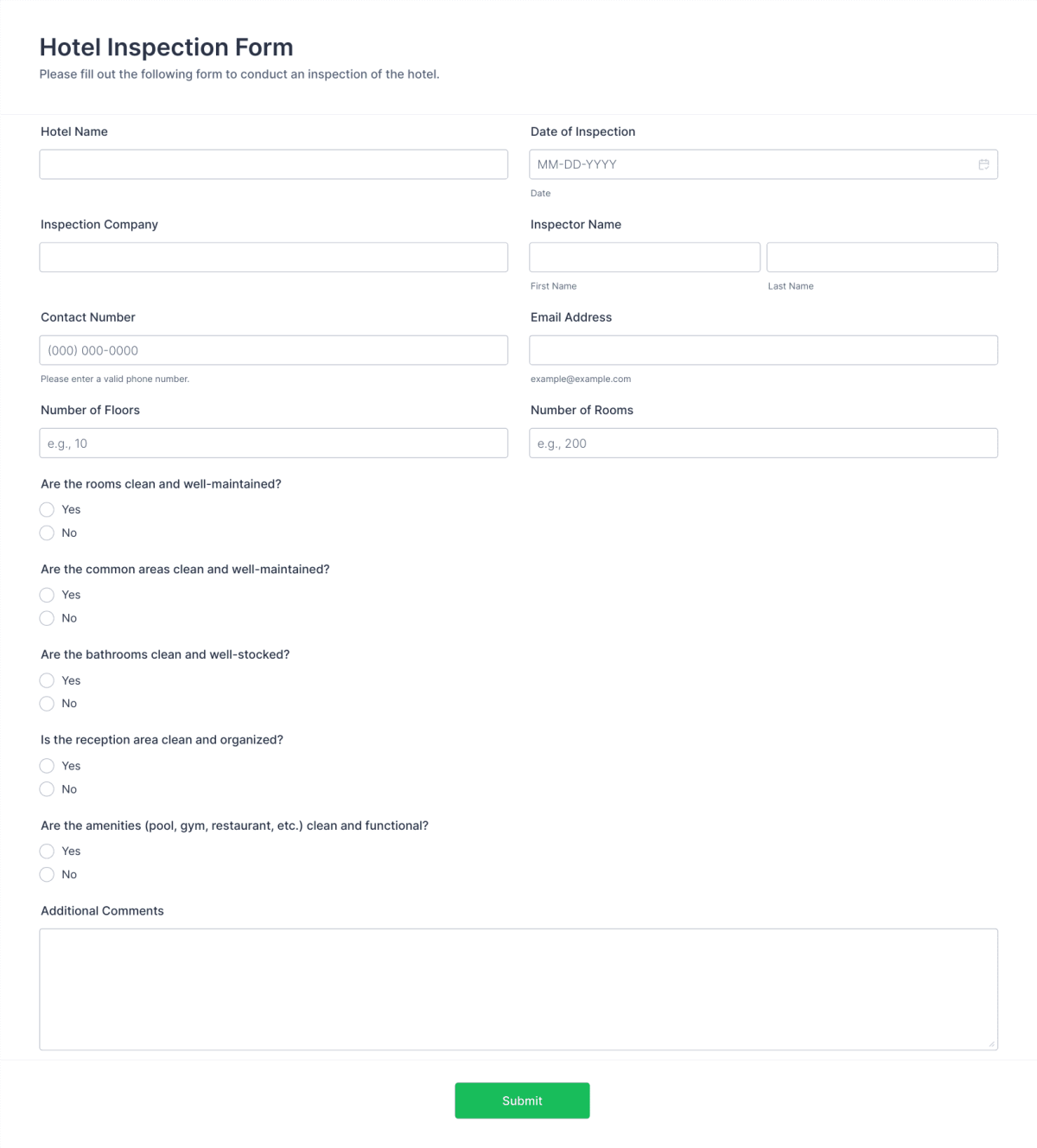The image size is (1037, 1148).
Task: Click the Number of Floors field
Action: coord(273,443)
